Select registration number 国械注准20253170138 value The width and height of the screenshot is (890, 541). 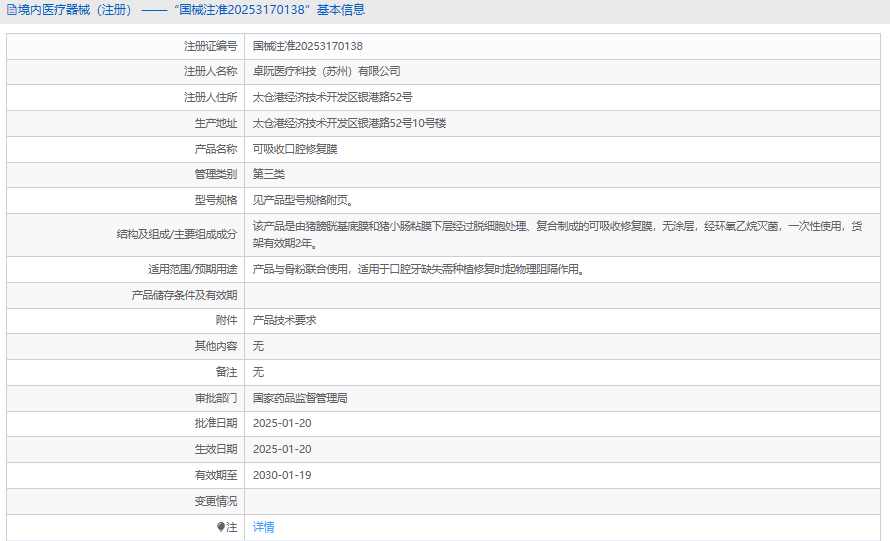pos(308,46)
